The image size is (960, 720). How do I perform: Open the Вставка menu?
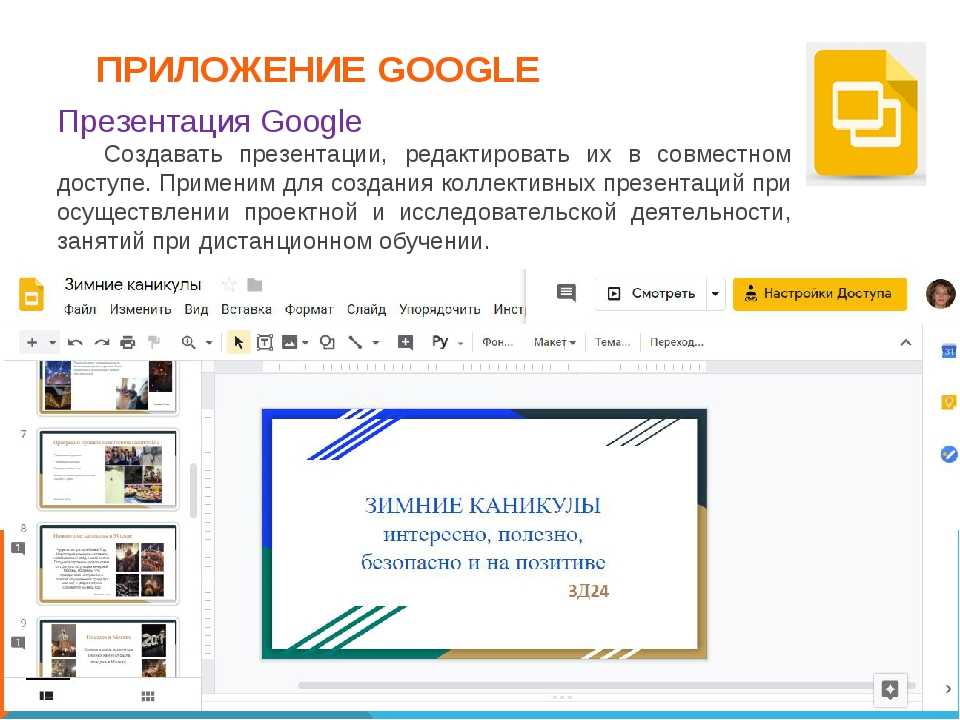point(246,310)
